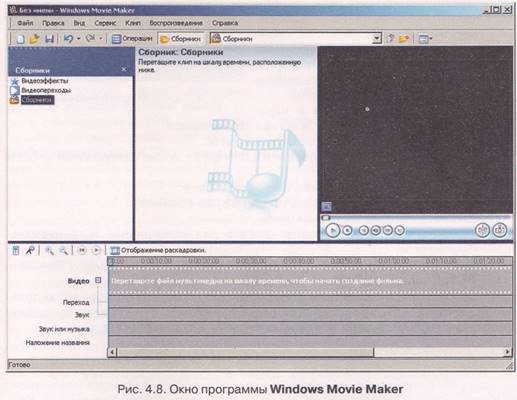
Task: Jump forward in the preview monitor
Action: click(399, 230)
